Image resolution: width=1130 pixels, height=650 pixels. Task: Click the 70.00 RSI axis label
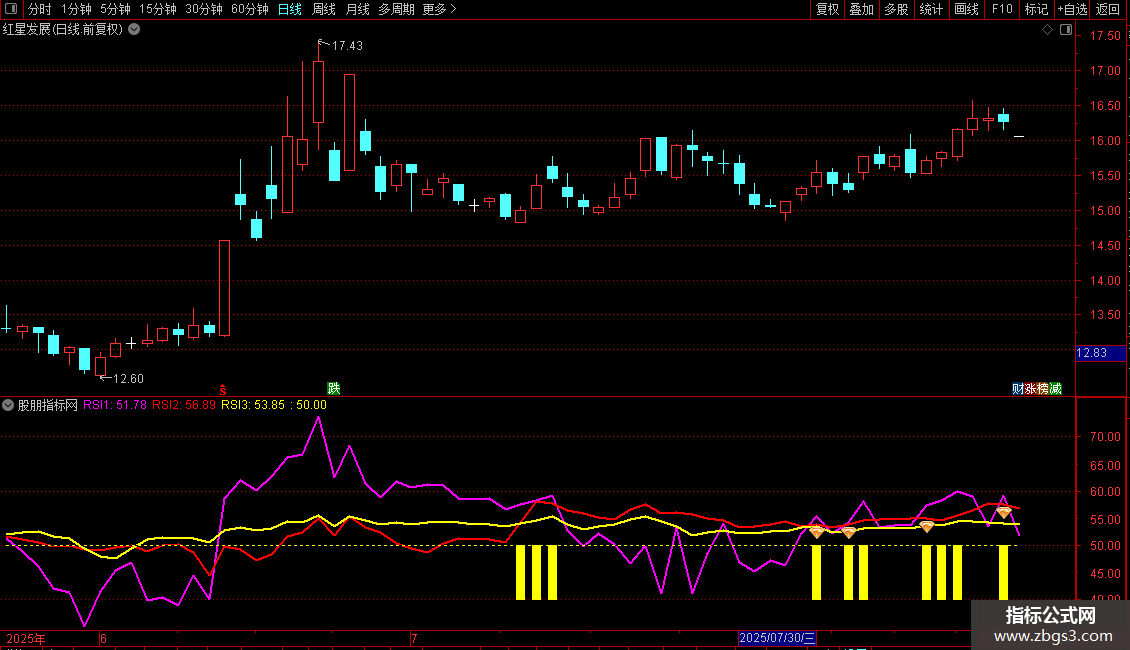(x=1105, y=437)
